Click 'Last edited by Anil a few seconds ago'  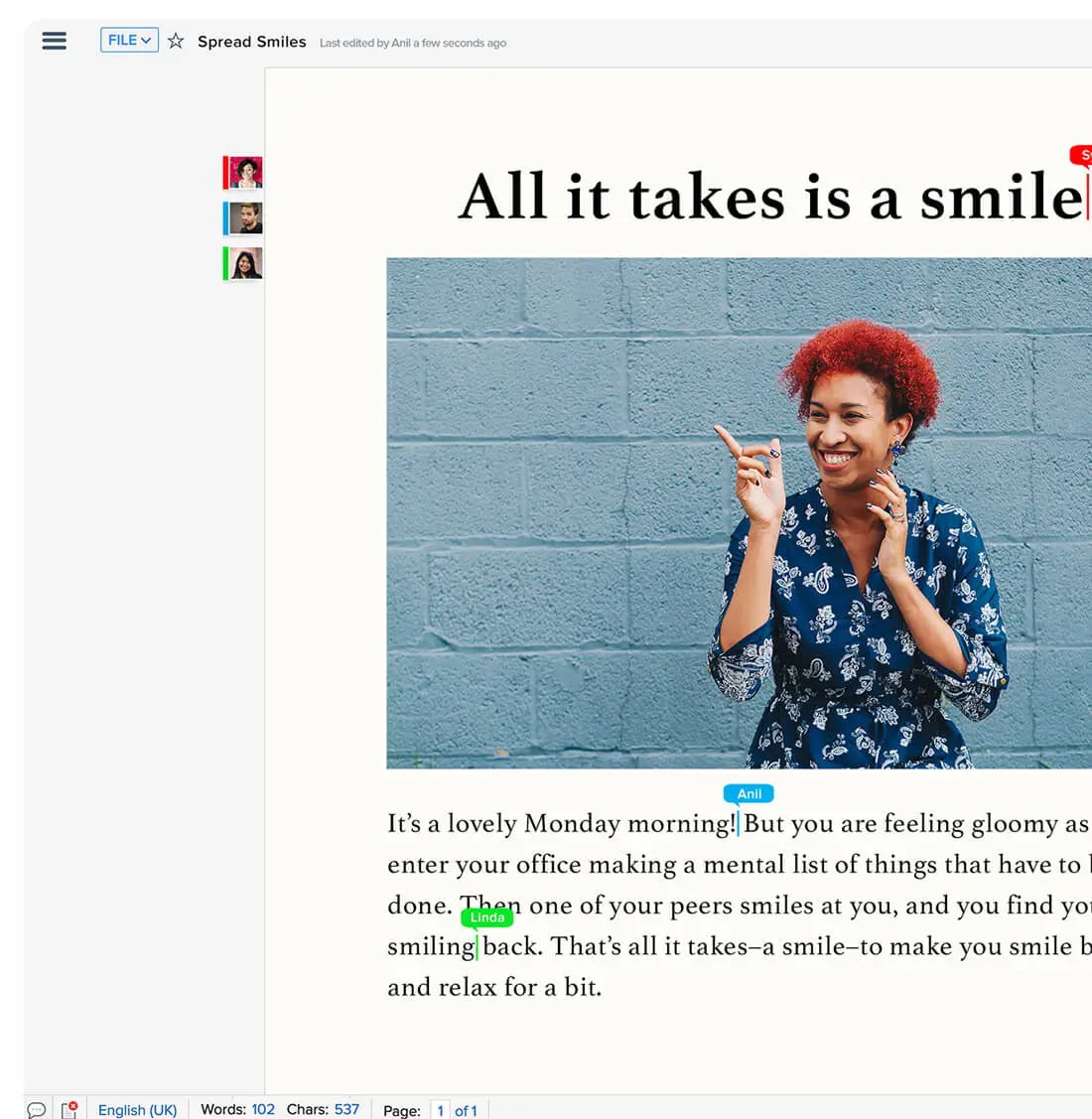pyautogui.click(x=413, y=43)
